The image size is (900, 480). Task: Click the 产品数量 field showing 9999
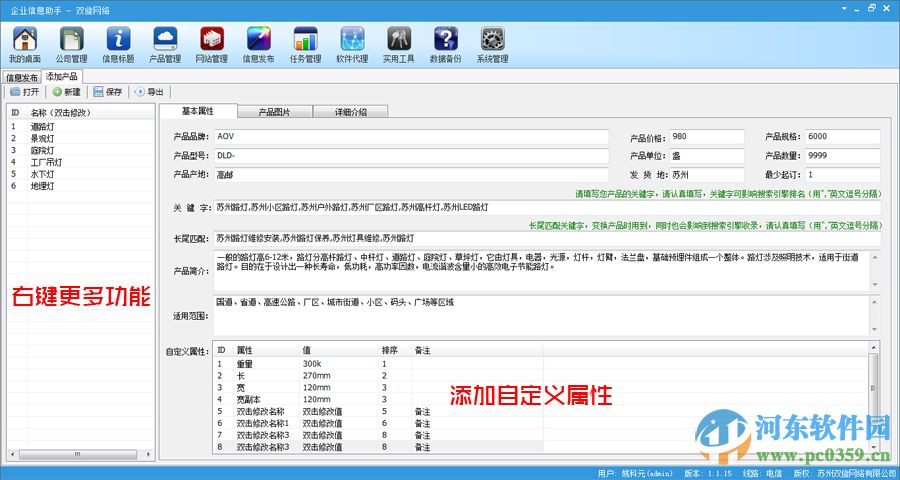843,156
